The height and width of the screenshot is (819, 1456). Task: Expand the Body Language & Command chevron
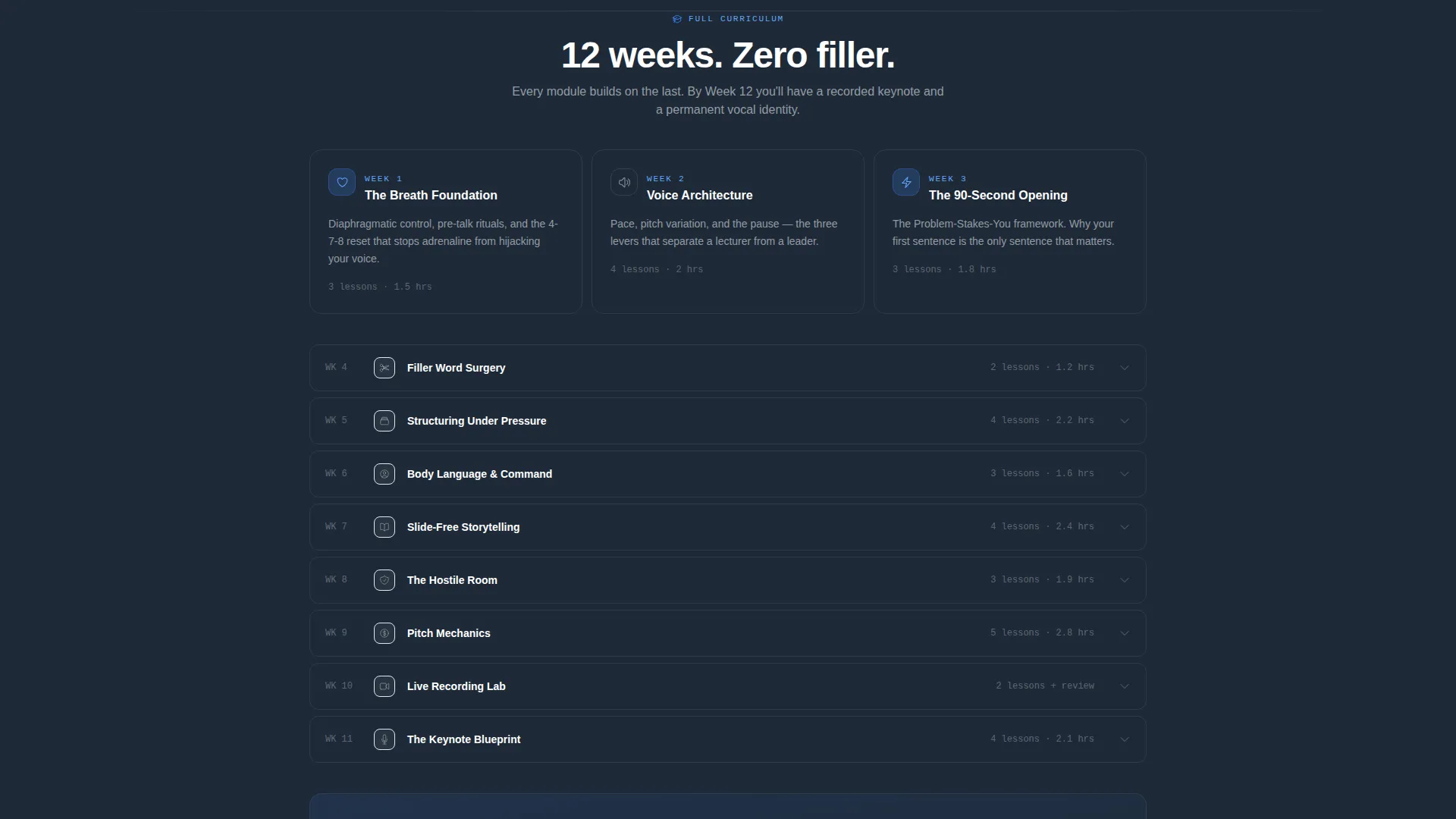coord(1125,474)
